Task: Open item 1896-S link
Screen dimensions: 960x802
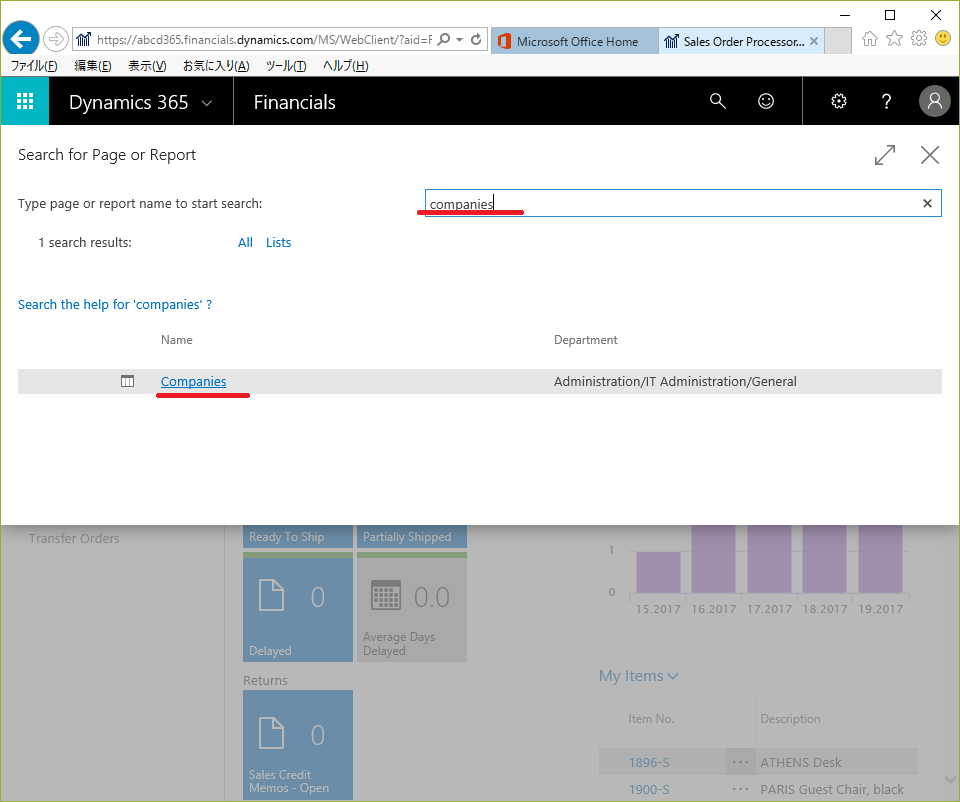Action: click(649, 762)
